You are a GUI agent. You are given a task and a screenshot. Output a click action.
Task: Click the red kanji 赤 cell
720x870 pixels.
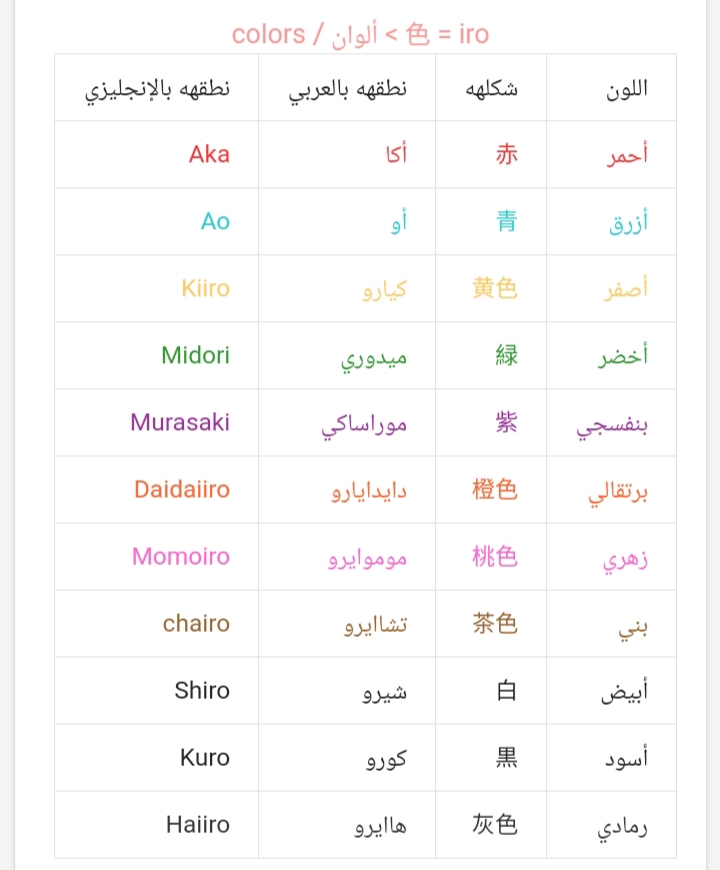507,154
